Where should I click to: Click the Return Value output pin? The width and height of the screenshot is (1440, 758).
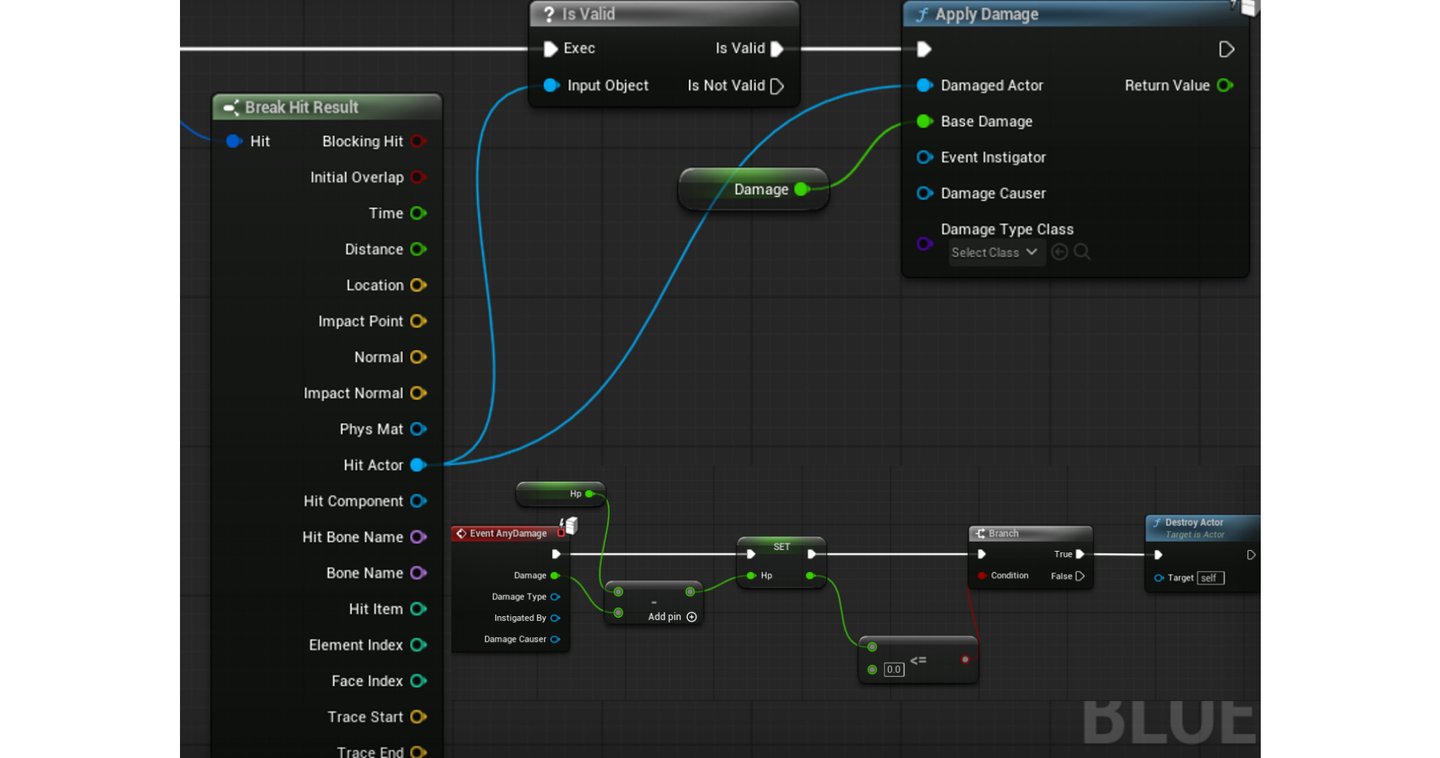(x=1225, y=86)
